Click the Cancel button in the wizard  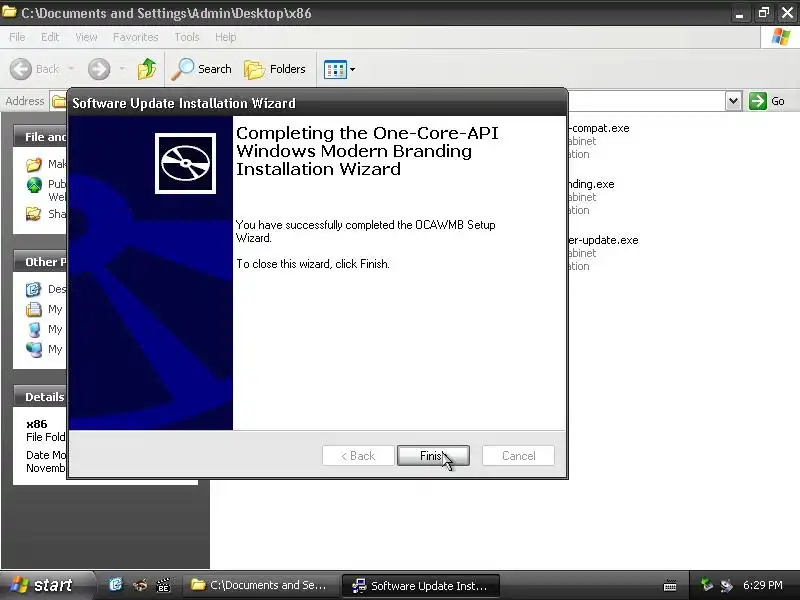pos(518,456)
